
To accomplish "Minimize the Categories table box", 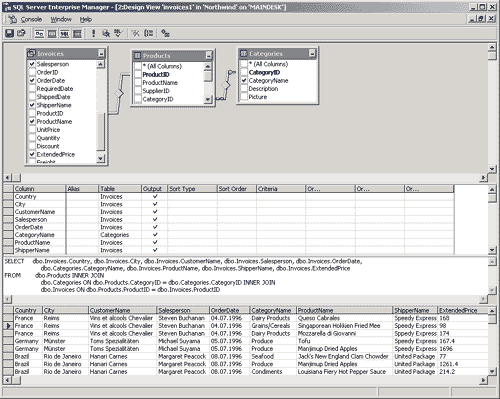I will 312,53.
